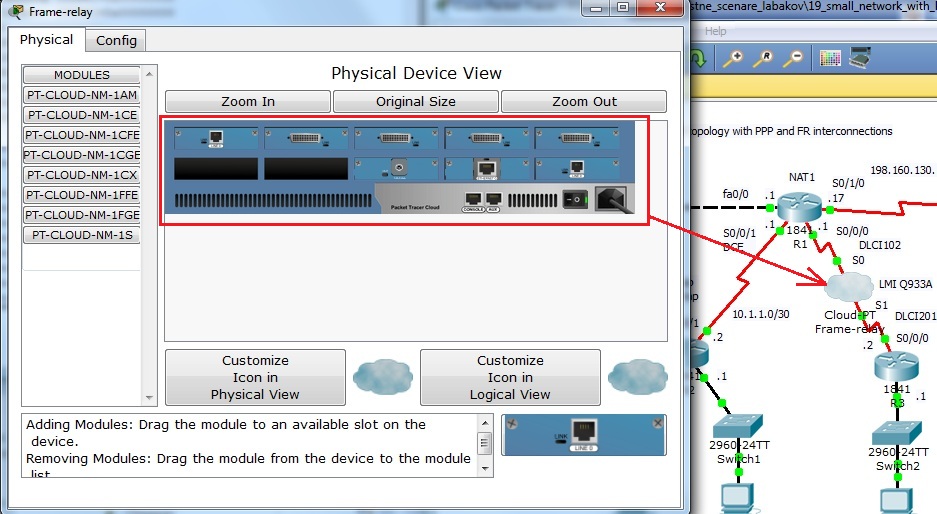Click the Frame-relay window title icon
This screenshot has height=514, width=937.
(16, 11)
